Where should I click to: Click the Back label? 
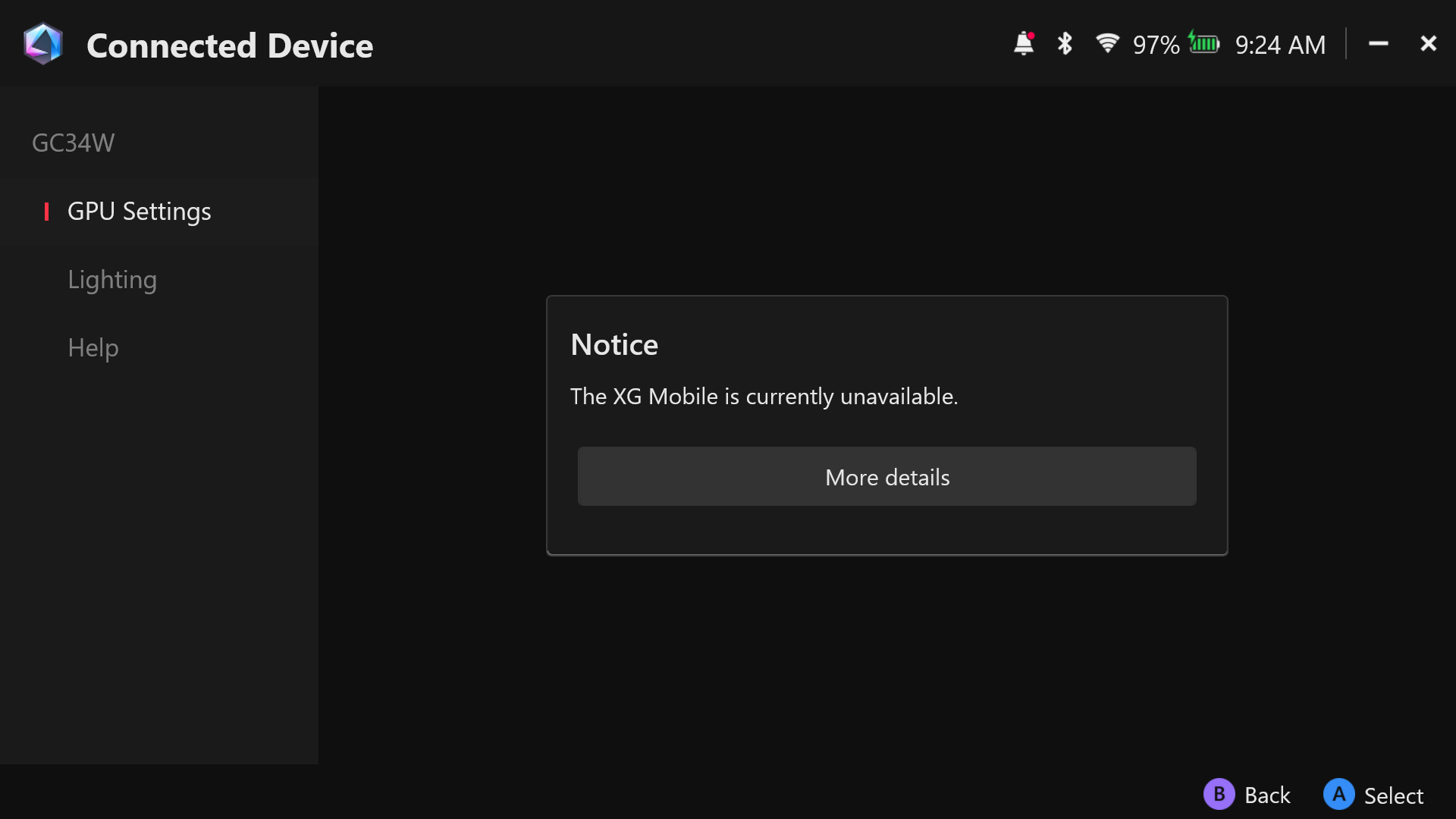(1267, 795)
